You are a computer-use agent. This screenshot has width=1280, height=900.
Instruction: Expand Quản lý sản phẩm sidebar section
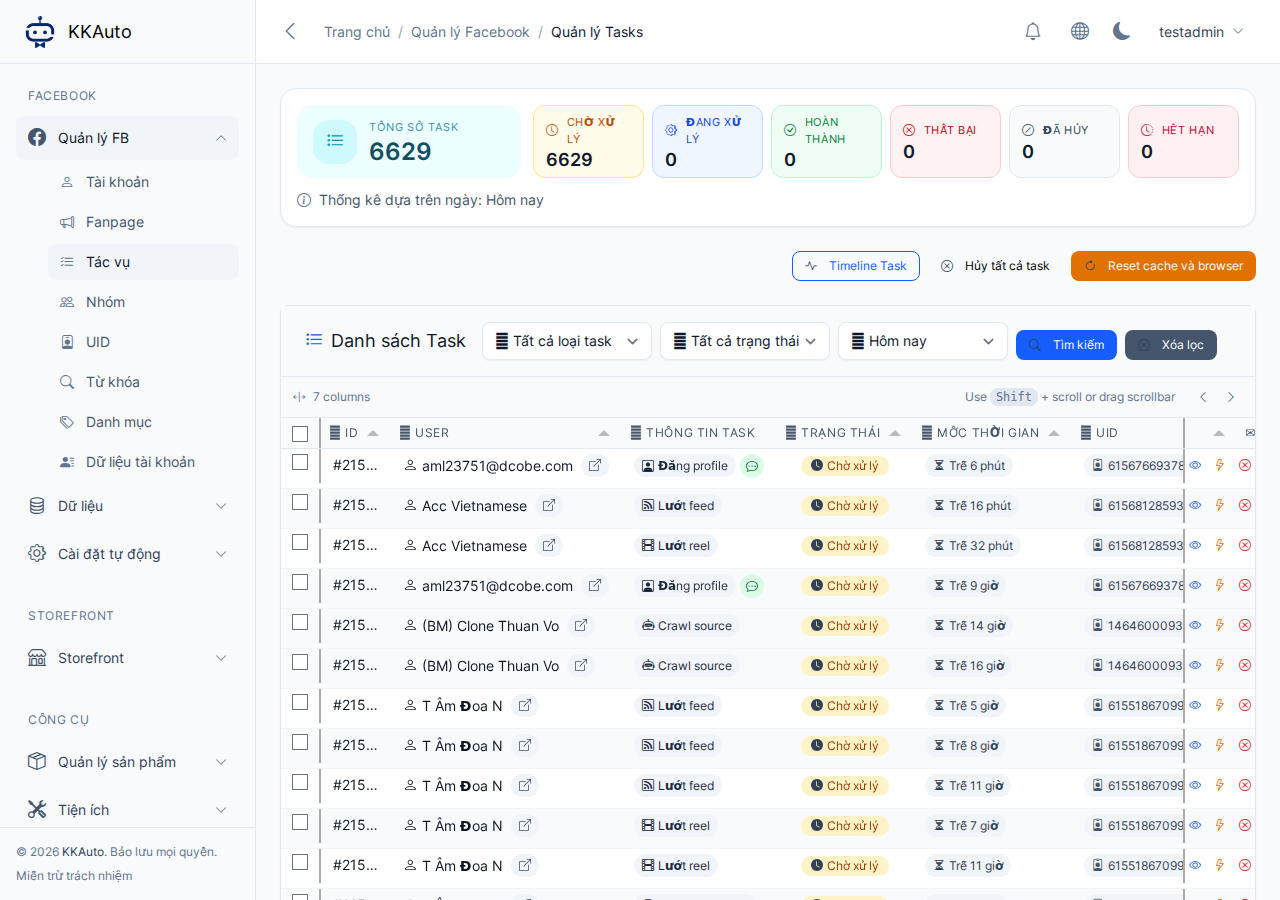coord(127,762)
